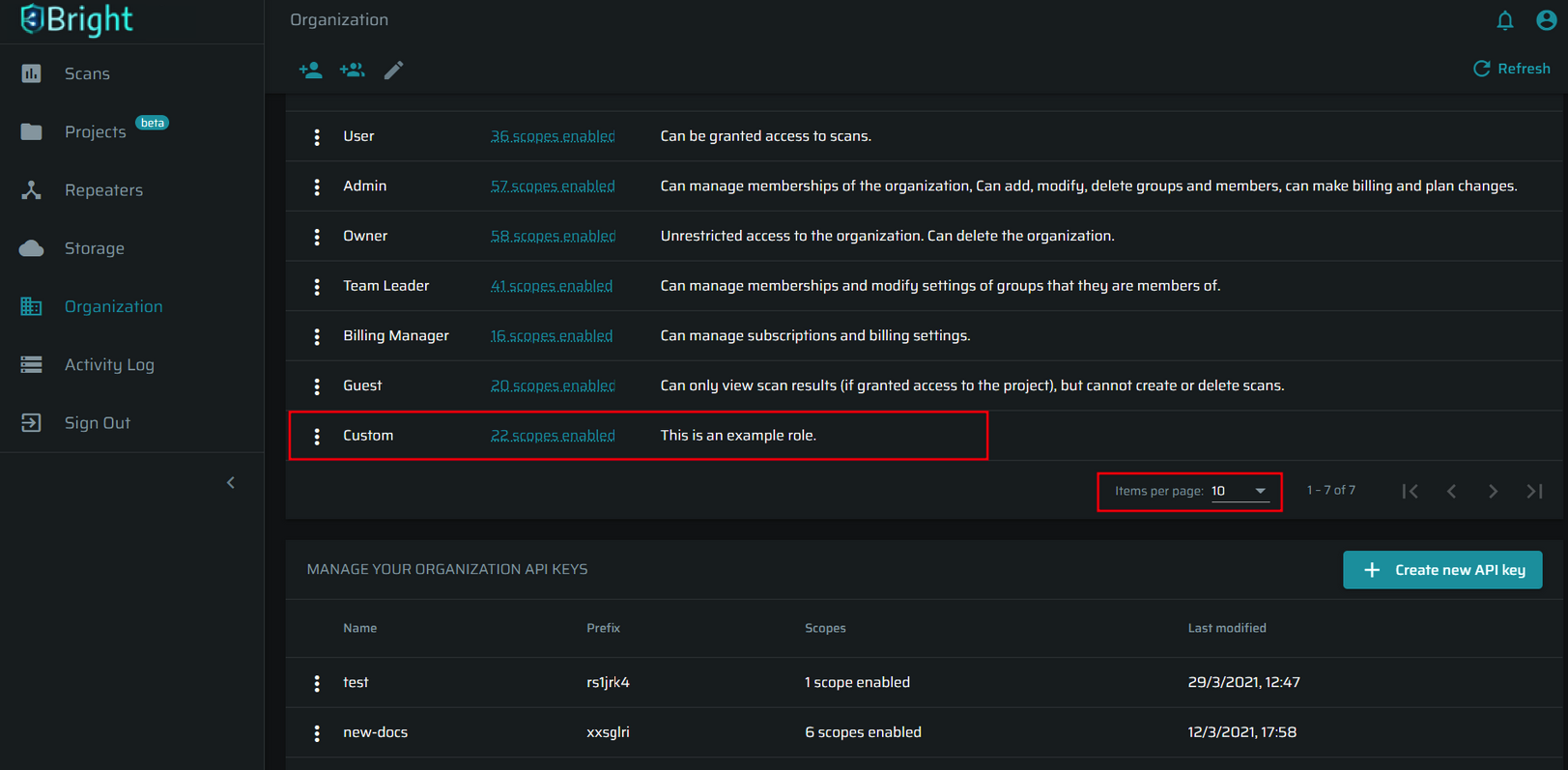Open Organization in the sidebar
The height and width of the screenshot is (770, 1568).
point(114,306)
